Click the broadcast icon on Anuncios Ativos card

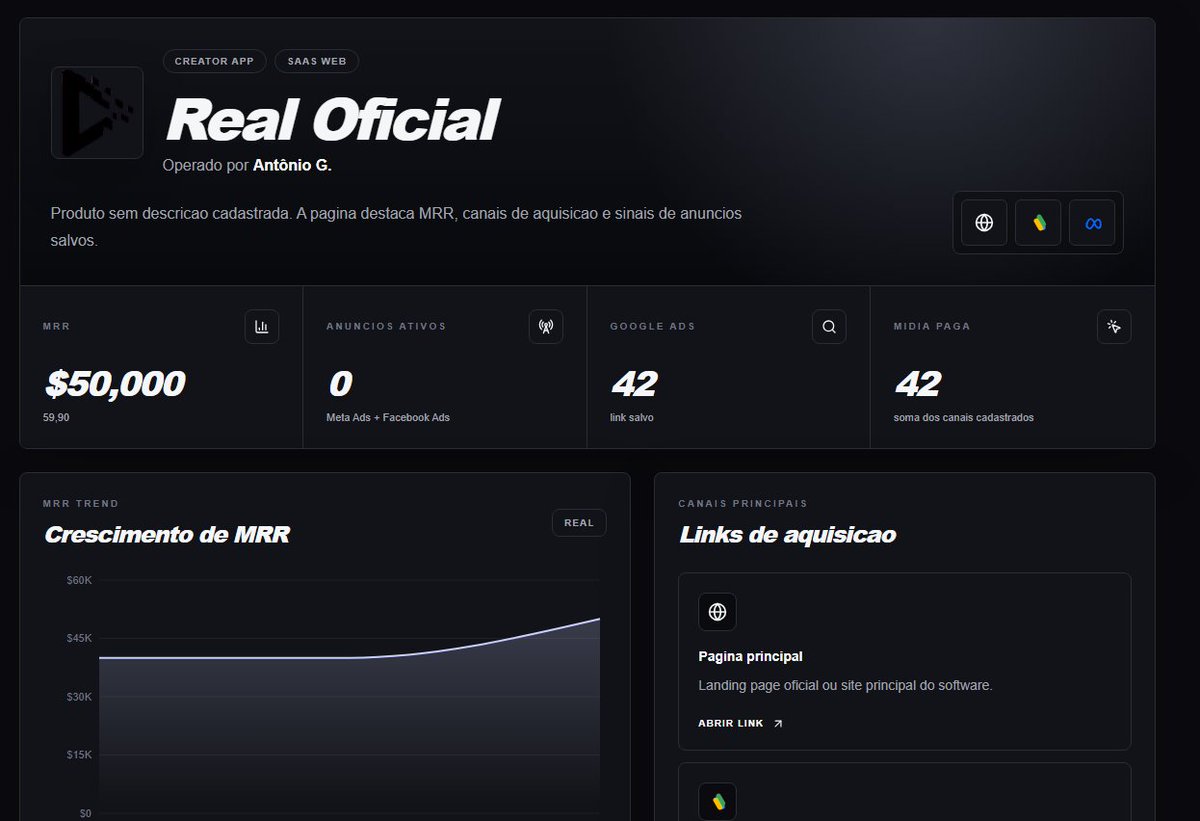(546, 327)
